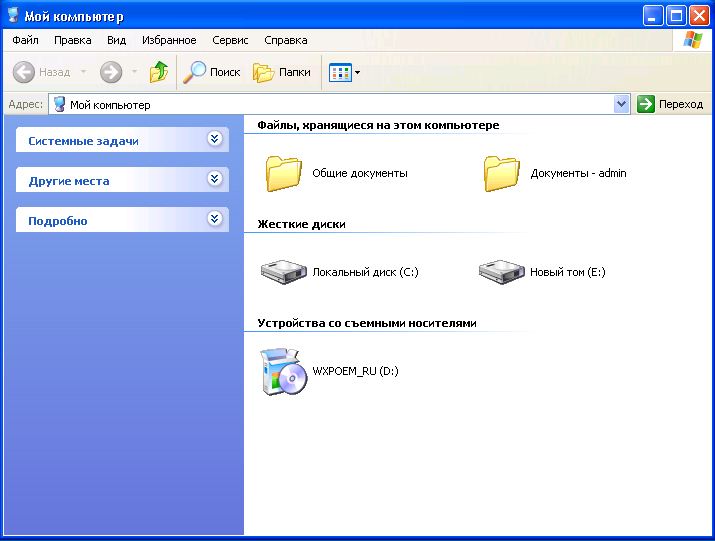Open Поиск search tool

click(212, 72)
